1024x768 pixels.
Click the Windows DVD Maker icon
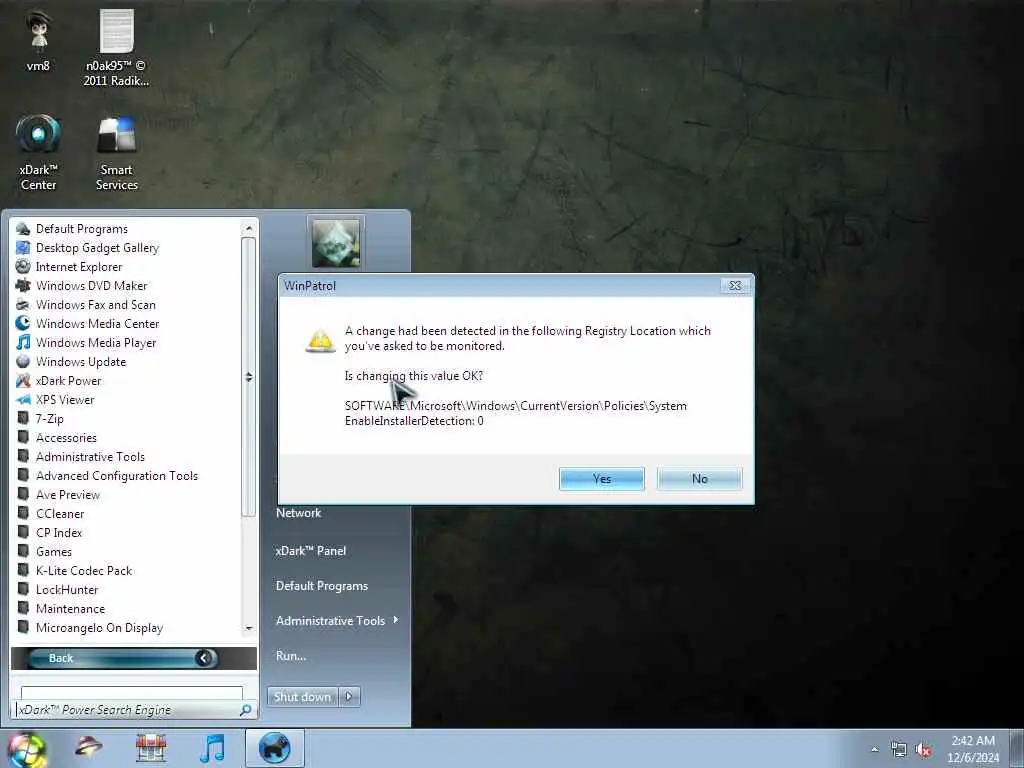coord(23,285)
